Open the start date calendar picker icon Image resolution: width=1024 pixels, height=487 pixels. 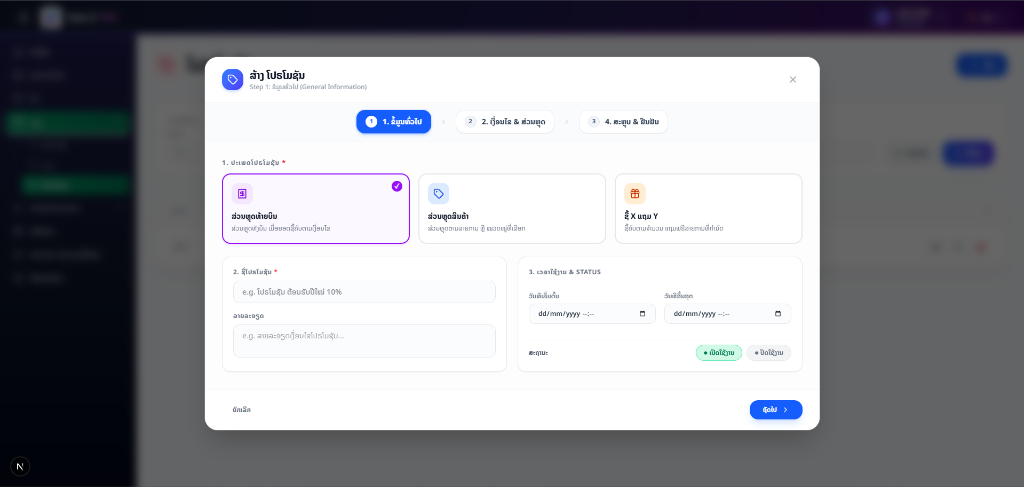[x=643, y=313]
